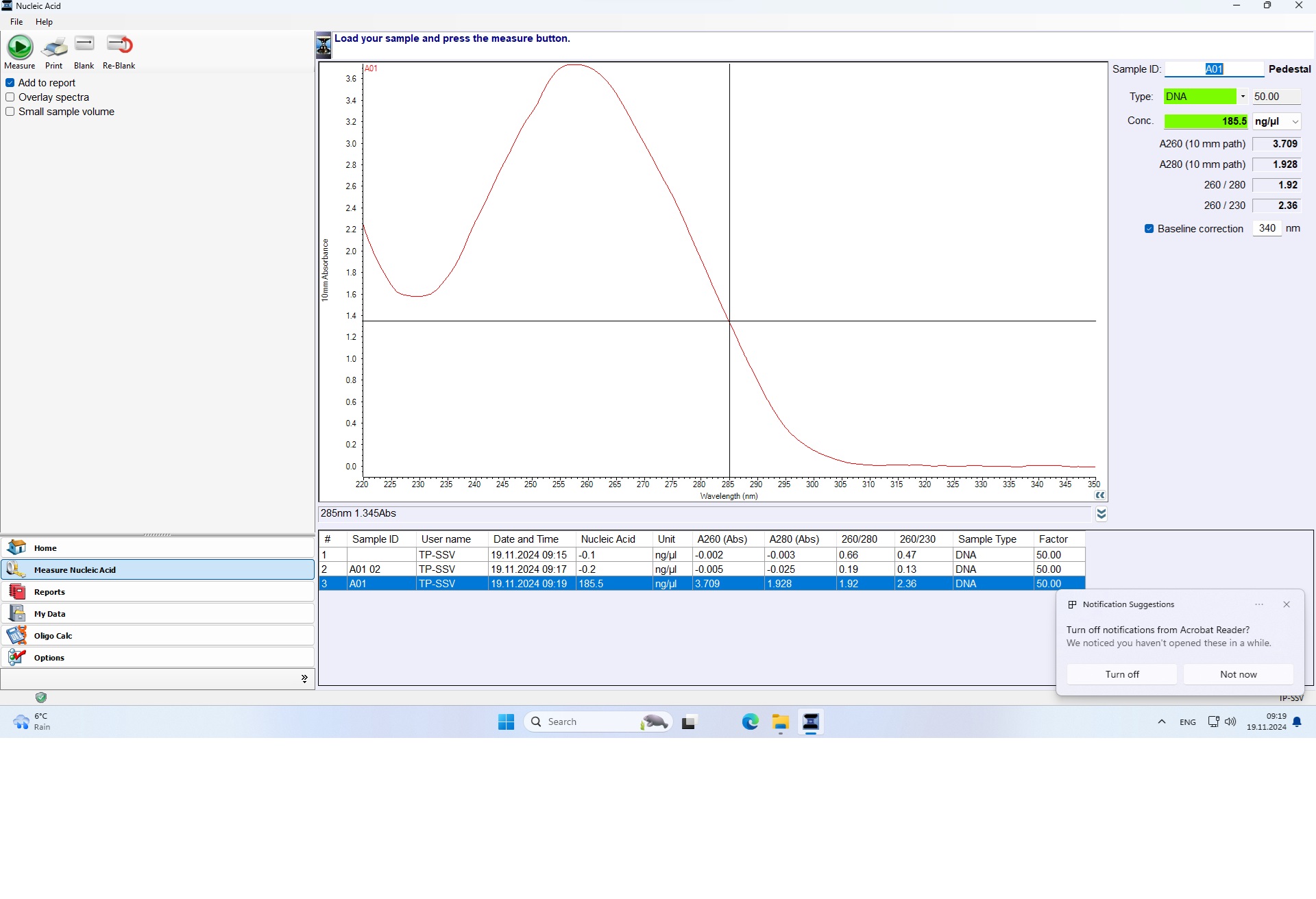
Task: Collapse panel with double chevron below graph
Action: coord(1101,514)
